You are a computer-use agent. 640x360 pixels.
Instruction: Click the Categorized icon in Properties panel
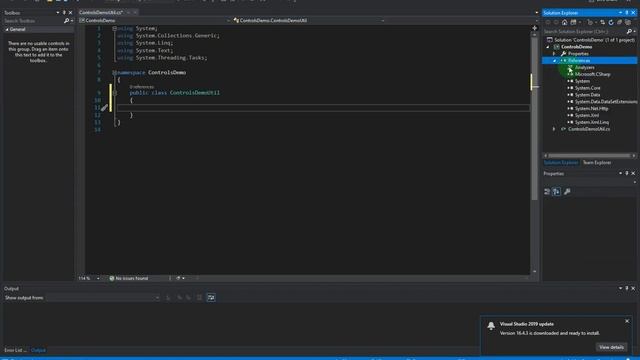[547, 191]
